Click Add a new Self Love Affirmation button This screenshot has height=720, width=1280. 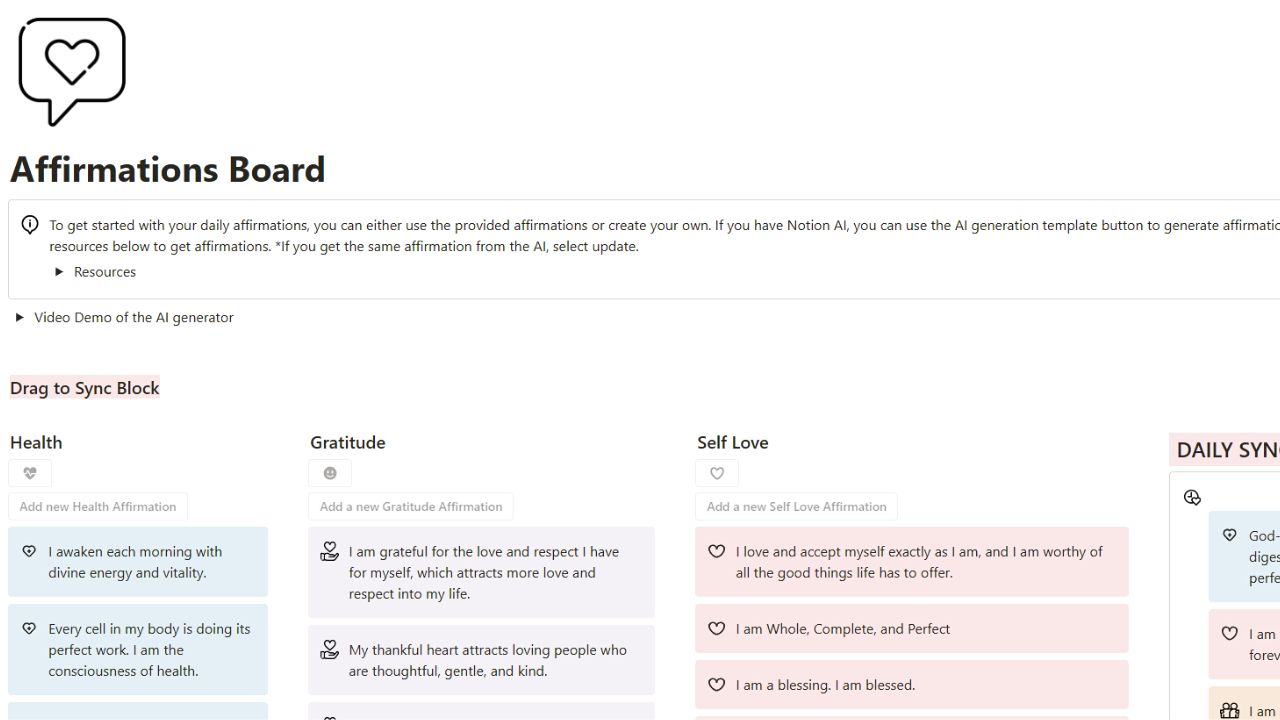click(x=796, y=506)
